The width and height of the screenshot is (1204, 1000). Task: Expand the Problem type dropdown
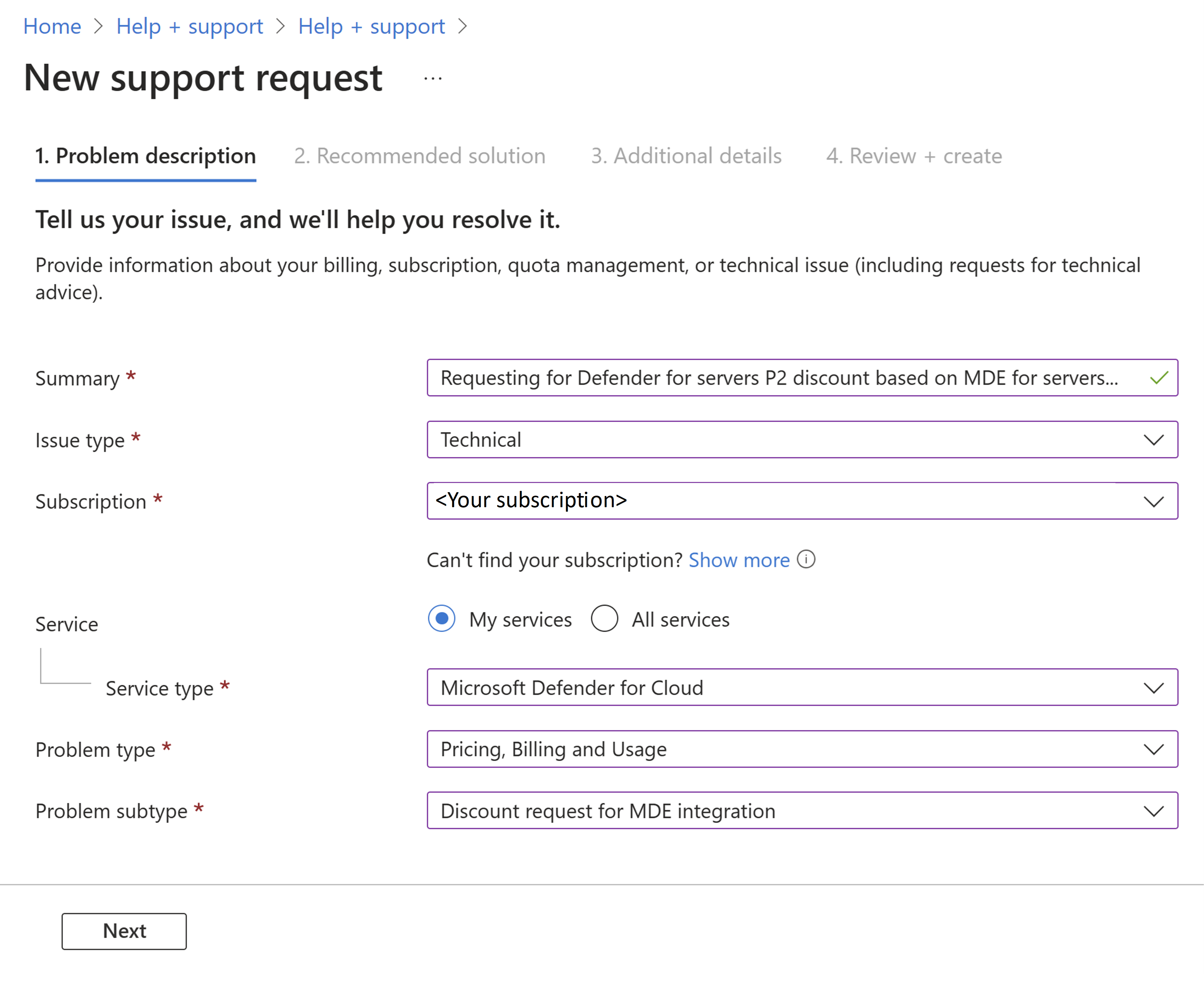[1155, 748]
